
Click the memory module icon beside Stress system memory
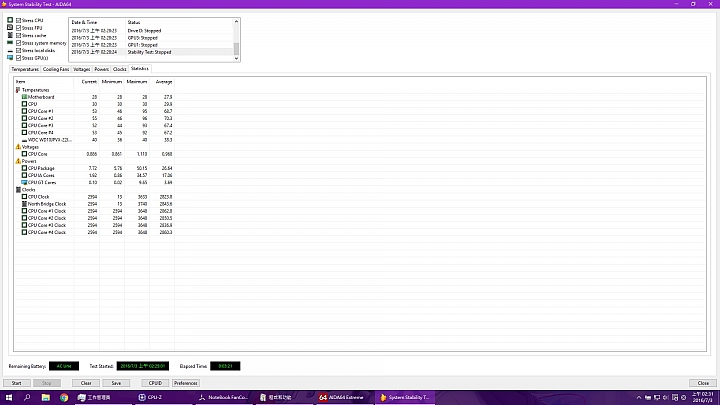tap(10, 43)
